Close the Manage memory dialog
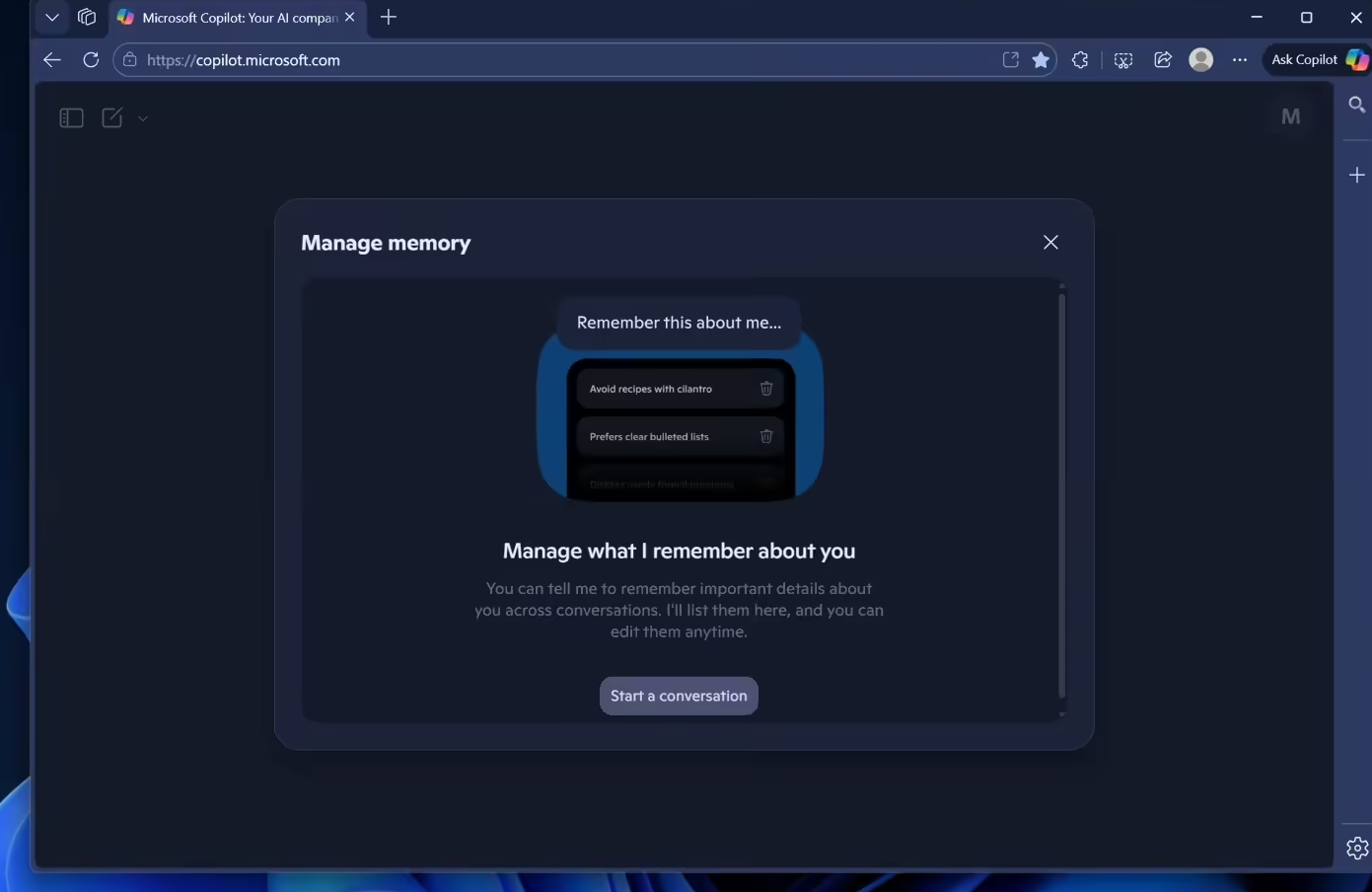1372x892 pixels. coord(1050,243)
